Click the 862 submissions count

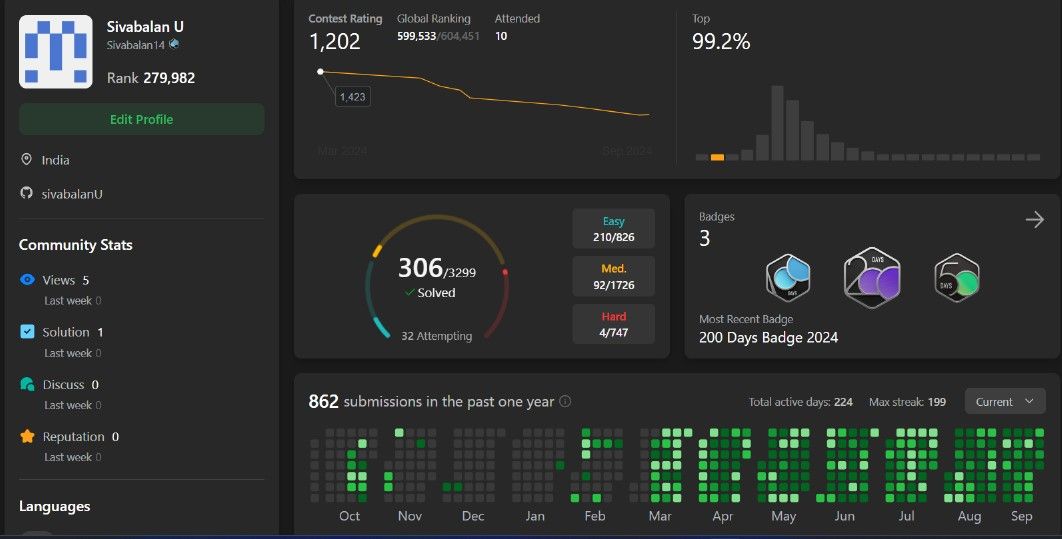(x=324, y=402)
